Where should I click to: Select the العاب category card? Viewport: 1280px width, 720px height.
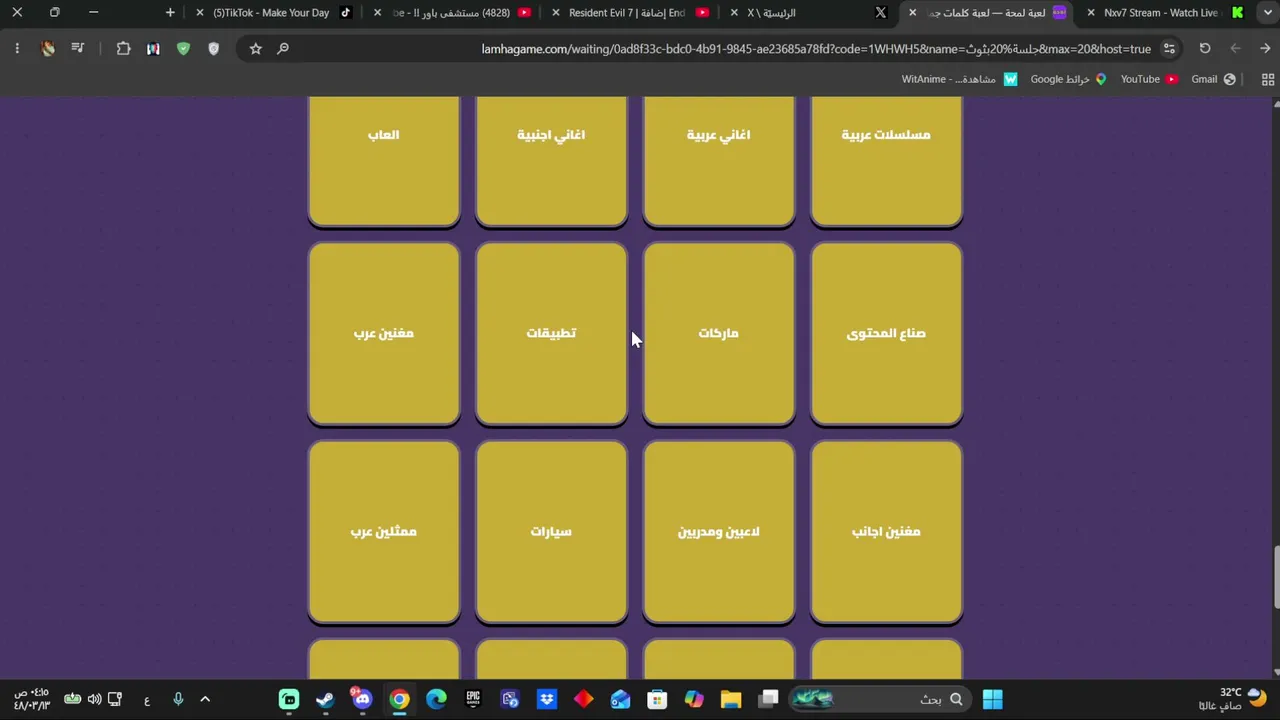(384, 160)
